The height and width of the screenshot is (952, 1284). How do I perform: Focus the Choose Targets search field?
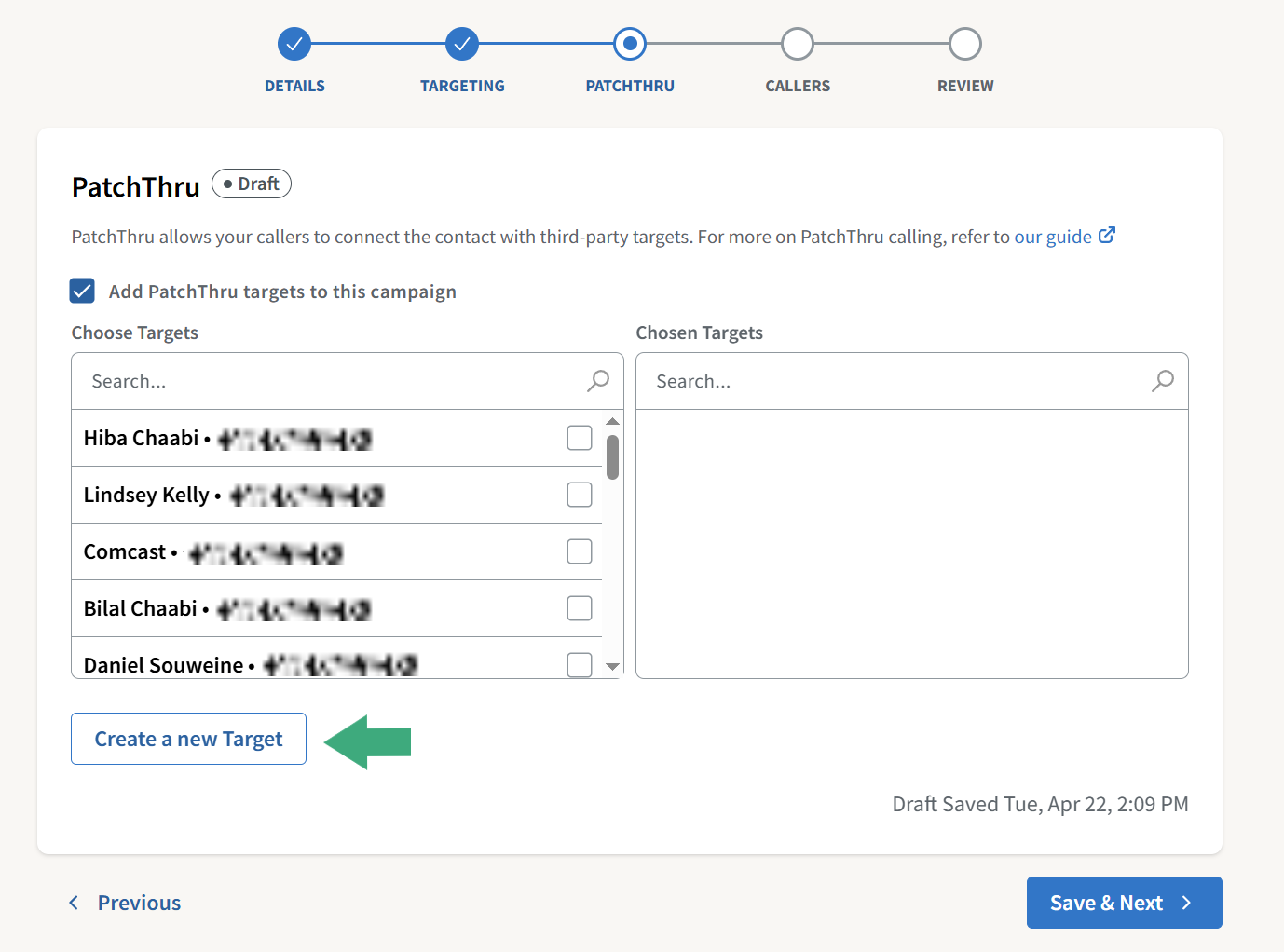(x=347, y=381)
